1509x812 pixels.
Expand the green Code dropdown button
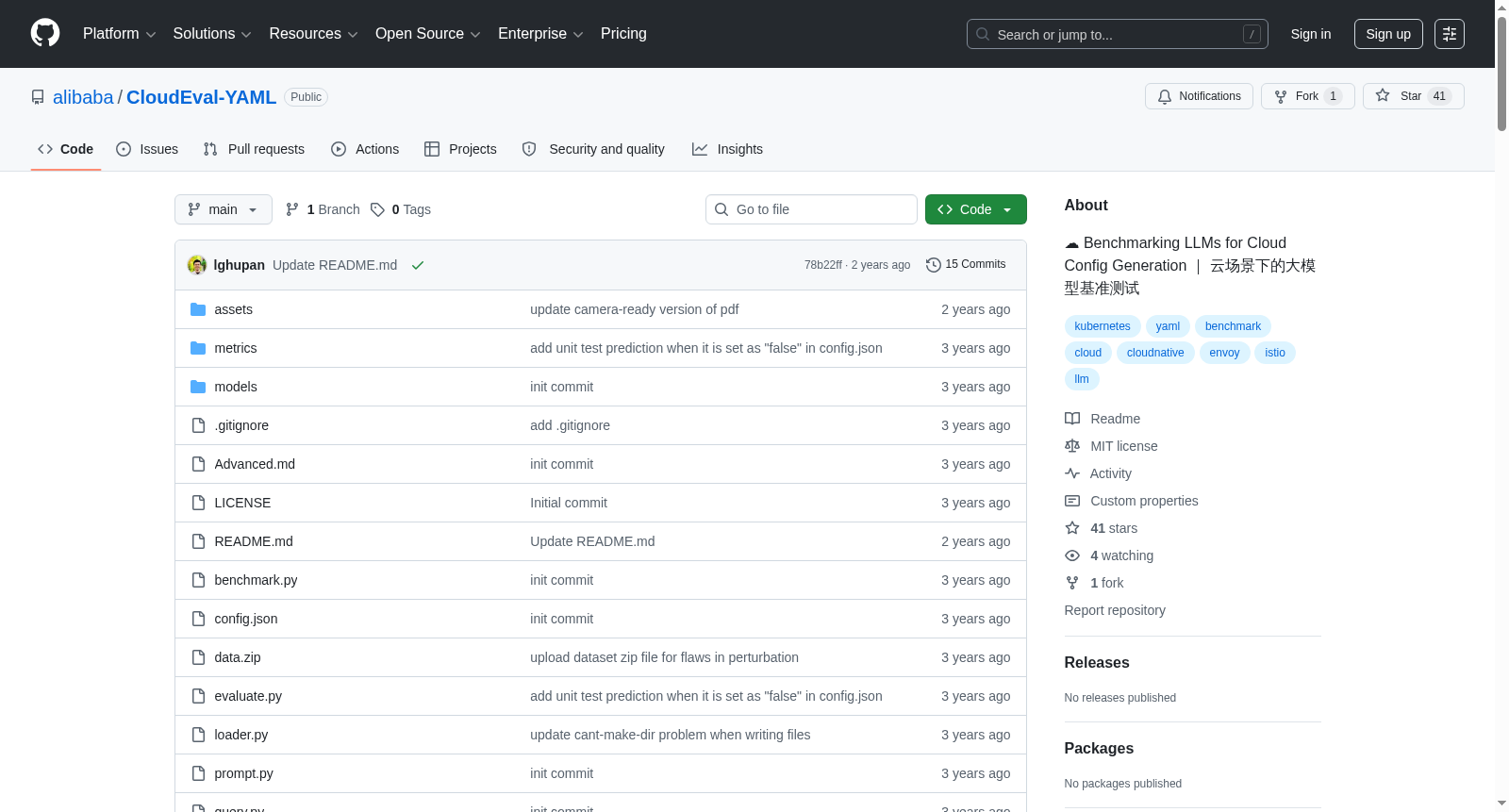pyautogui.click(x=976, y=209)
